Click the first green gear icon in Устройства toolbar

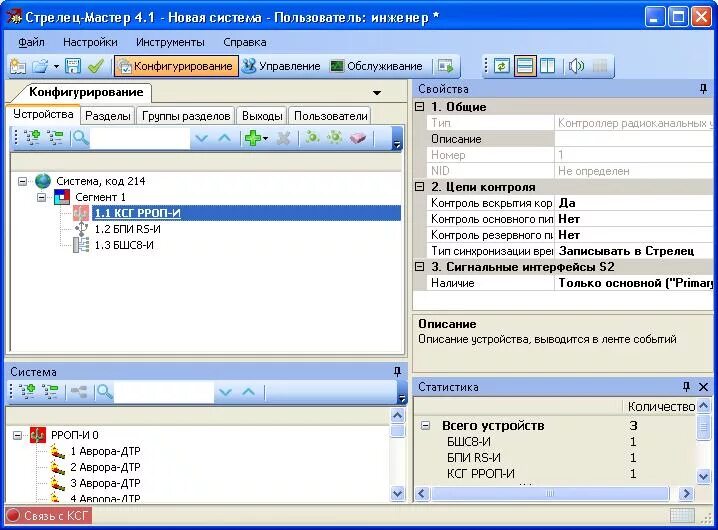pos(312,137)
